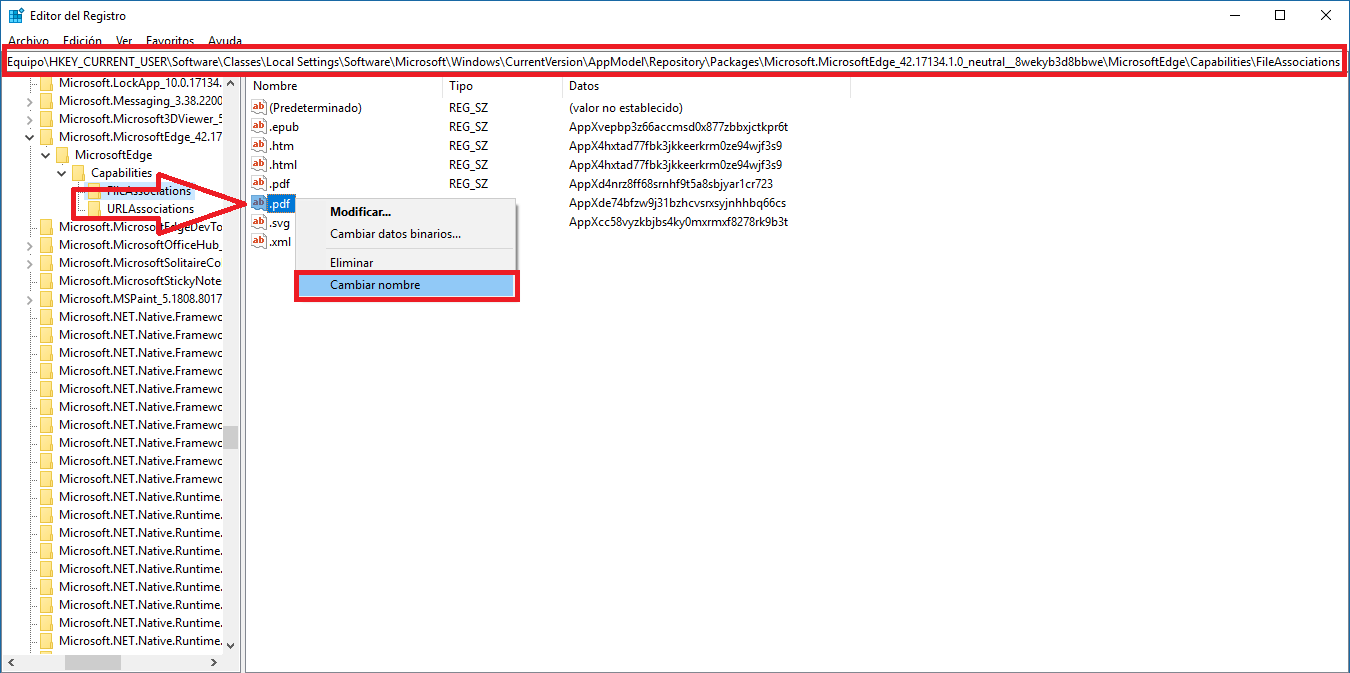Click the string value icon for .xml
The image size is (1350, 673).
coord(259,241)
